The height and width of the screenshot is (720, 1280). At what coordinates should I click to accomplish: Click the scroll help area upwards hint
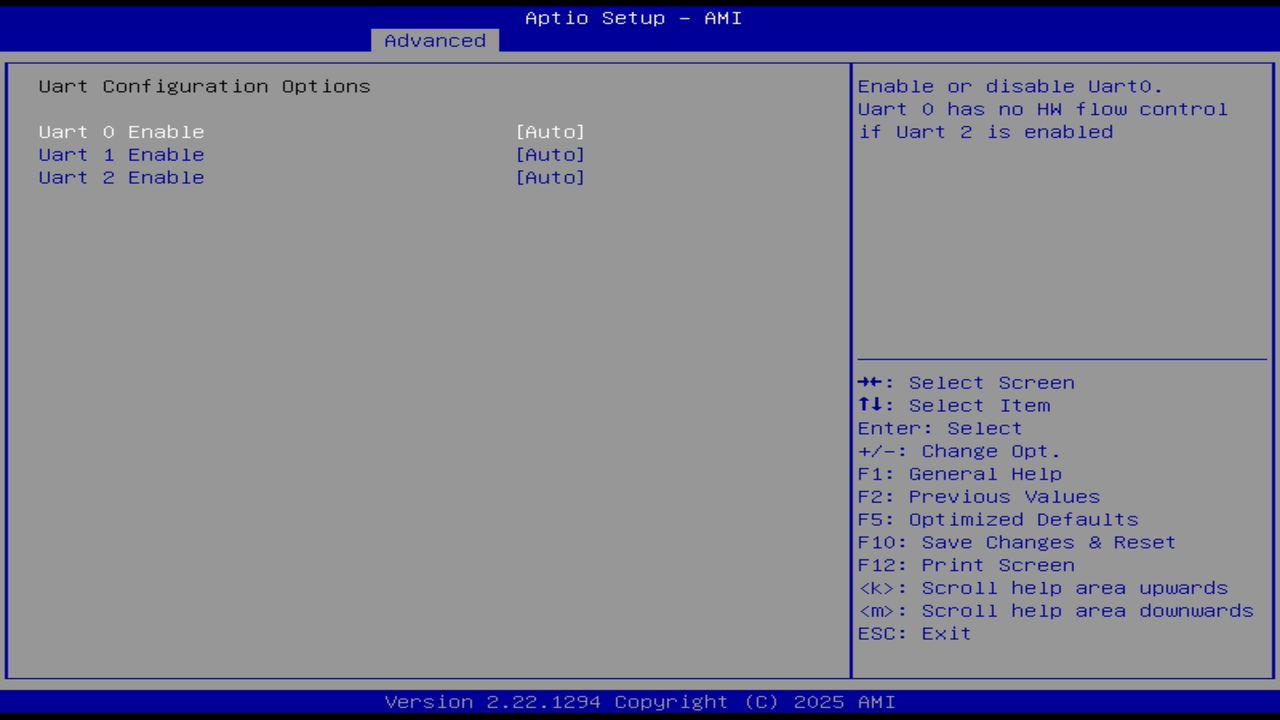tap(1043, 587)
